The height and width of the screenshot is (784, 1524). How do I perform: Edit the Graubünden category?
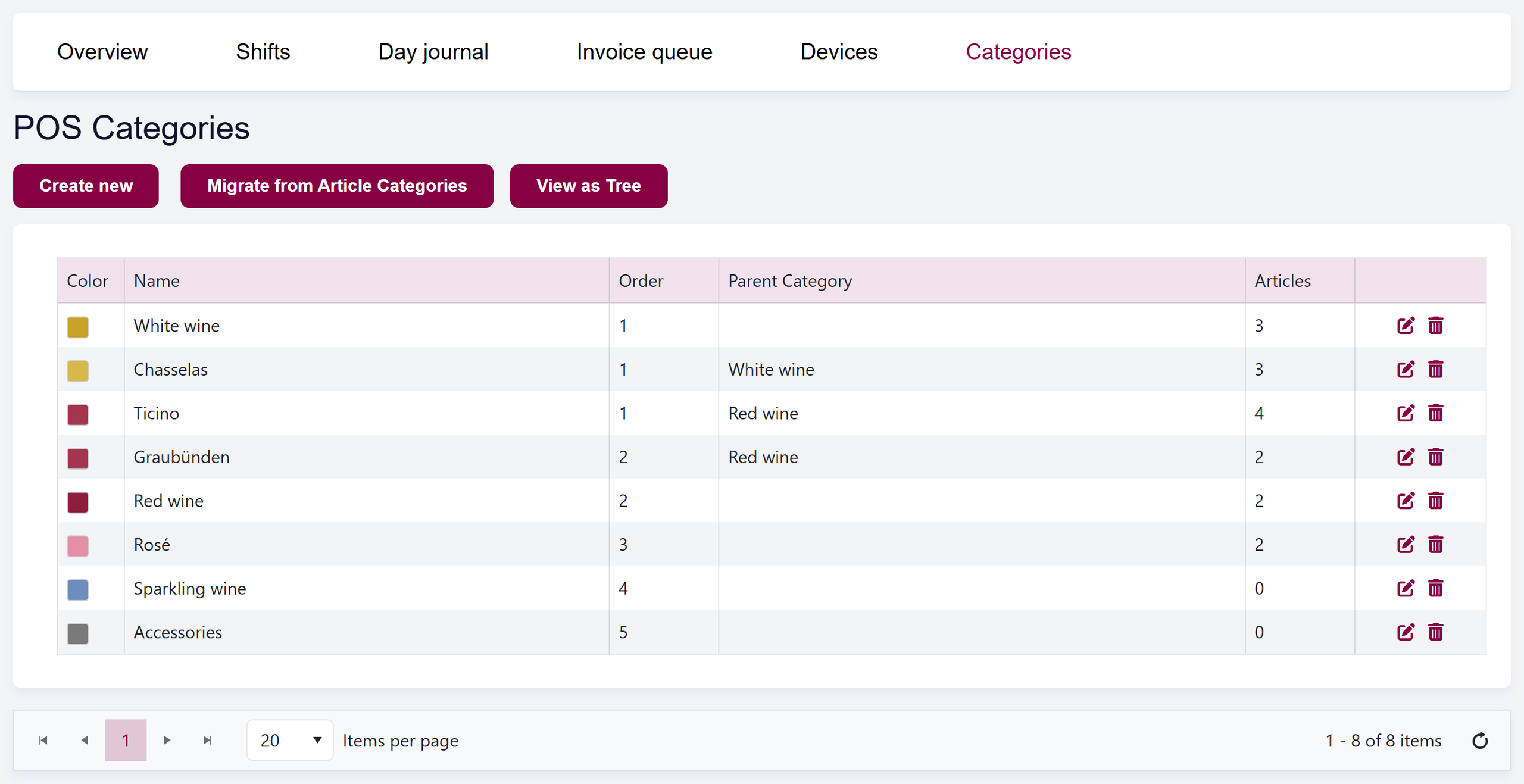(x=1406, y=457)
